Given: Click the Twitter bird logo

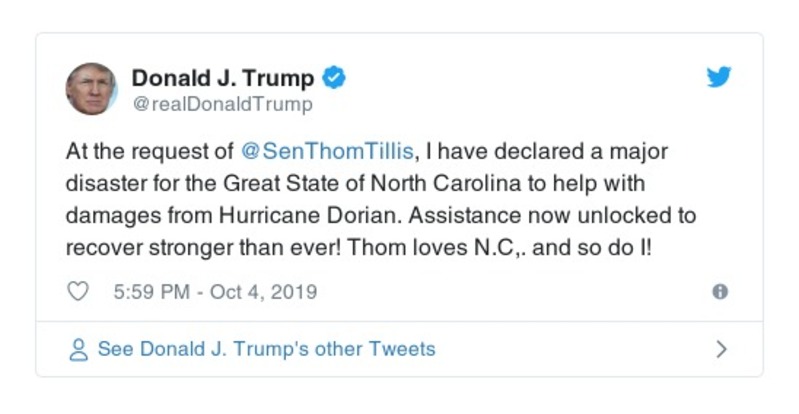Looking at the screenshot, I should (x=719, y=78).
